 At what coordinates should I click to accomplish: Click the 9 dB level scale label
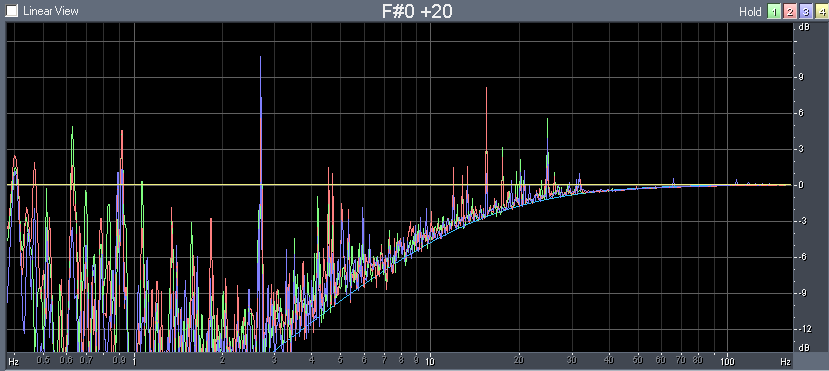(801, 77)
